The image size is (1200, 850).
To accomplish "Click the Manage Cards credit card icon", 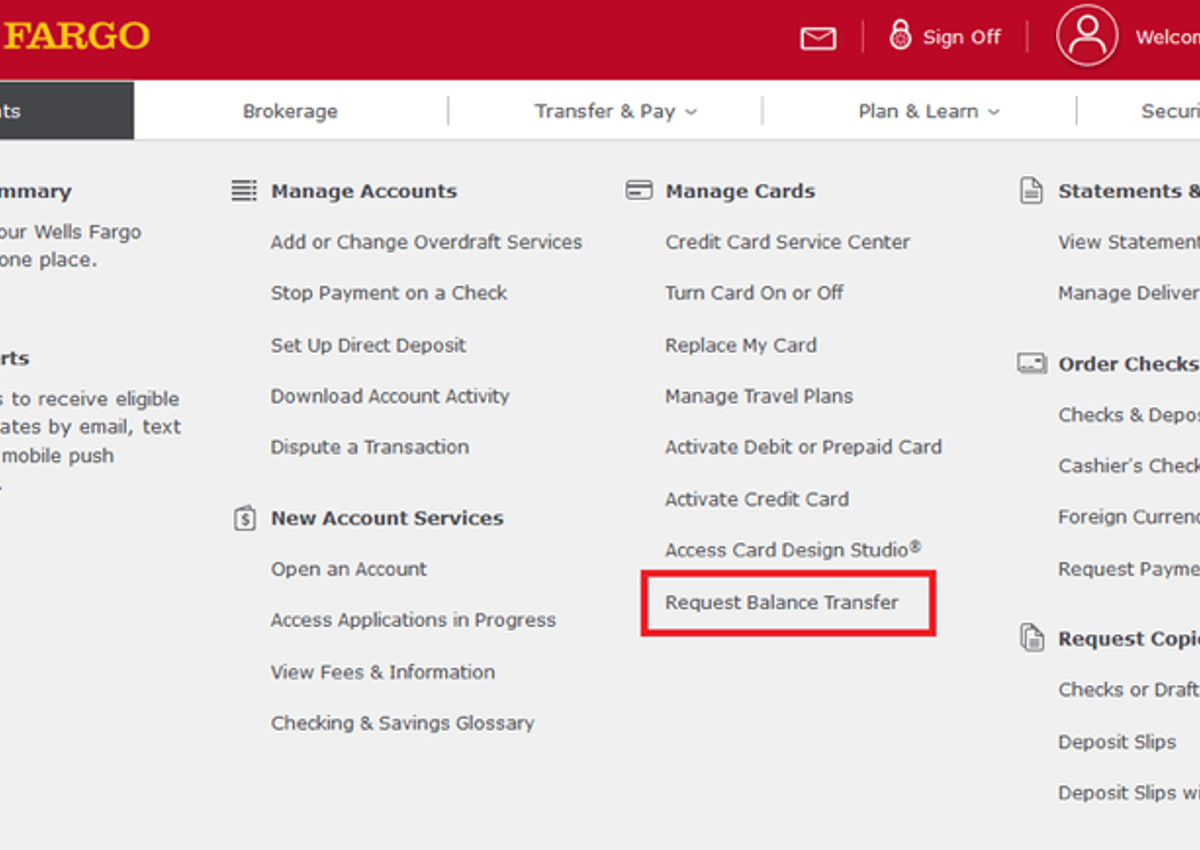I will (x=639, y=191).
